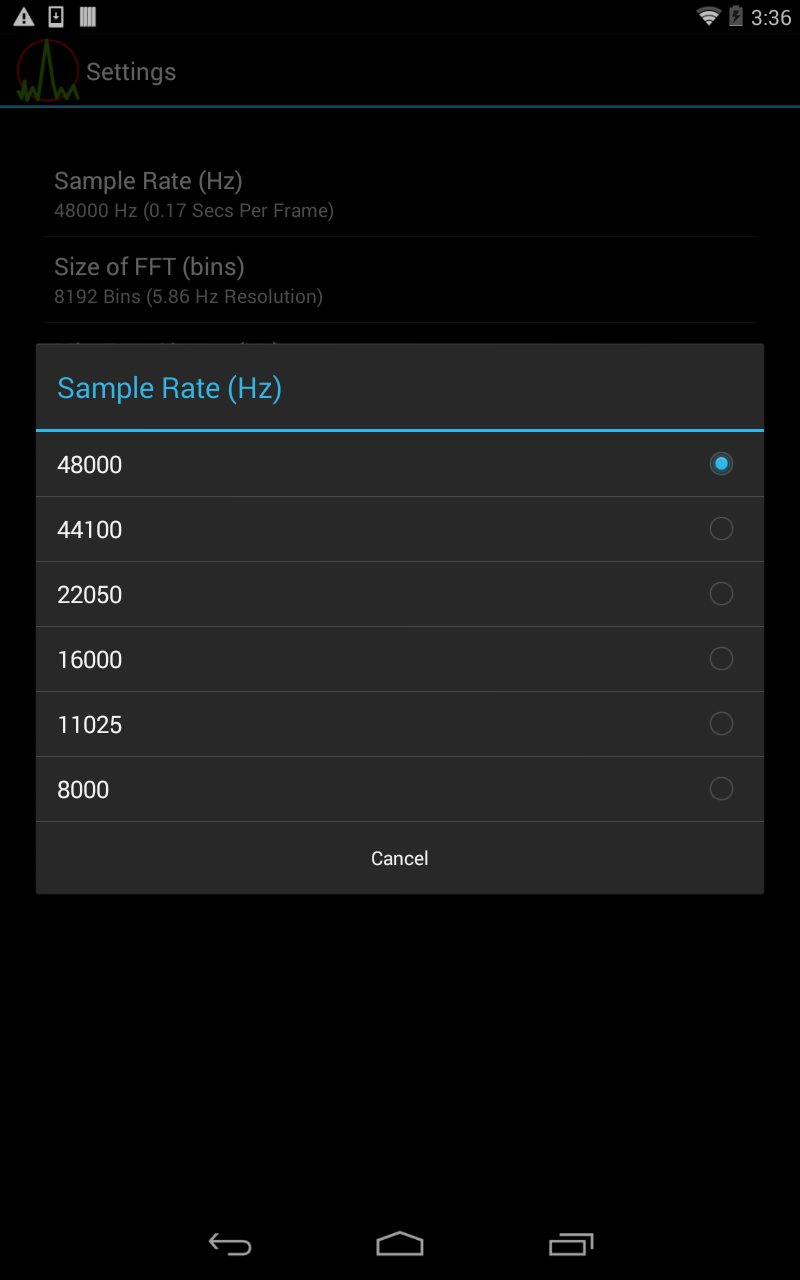Select the 44100 Hz radio button
The image size is (800, 1280).
[721, 528]
